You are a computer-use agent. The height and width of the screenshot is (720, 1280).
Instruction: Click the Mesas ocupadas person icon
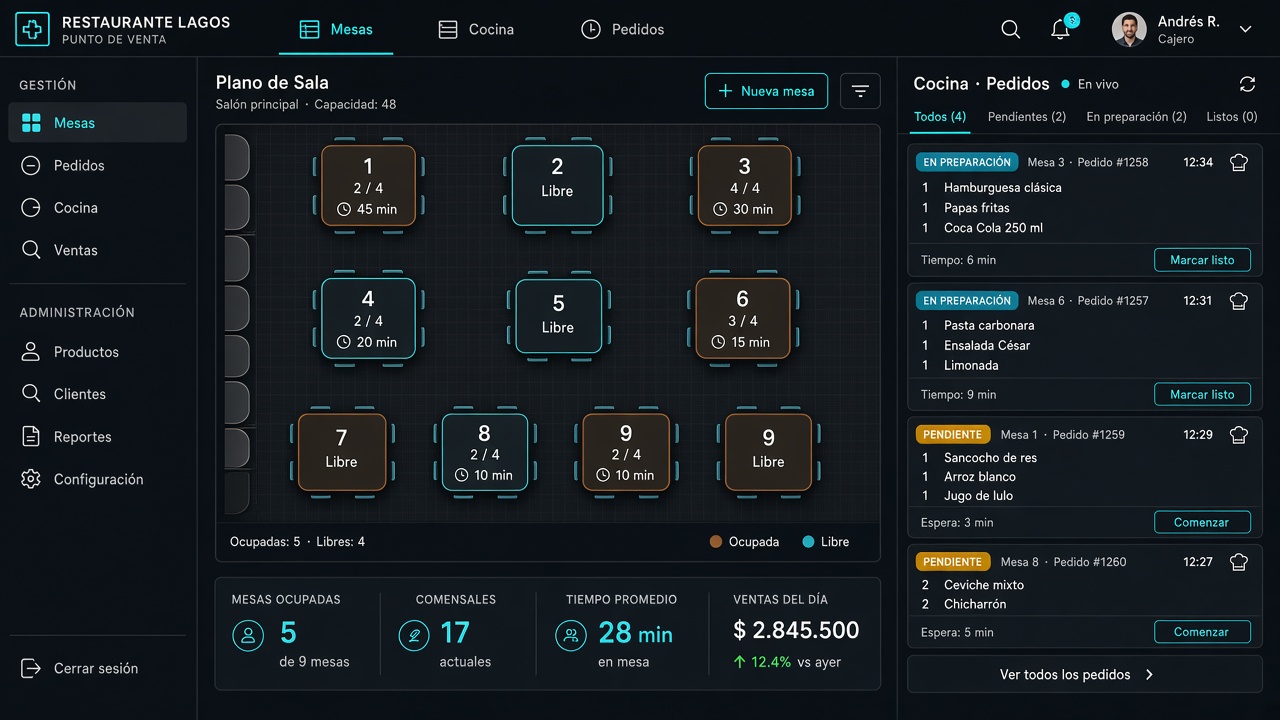point(248,635)
